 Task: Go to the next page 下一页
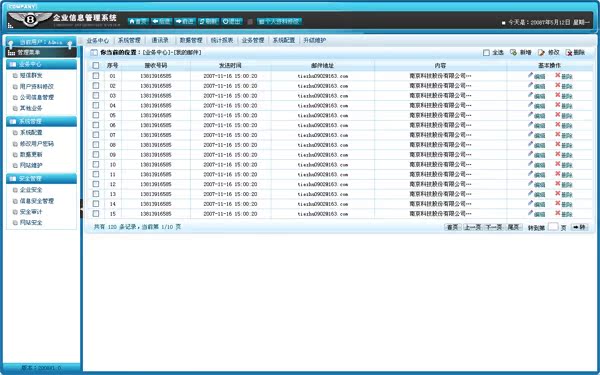pyautogui.click(x=494, y=227)
